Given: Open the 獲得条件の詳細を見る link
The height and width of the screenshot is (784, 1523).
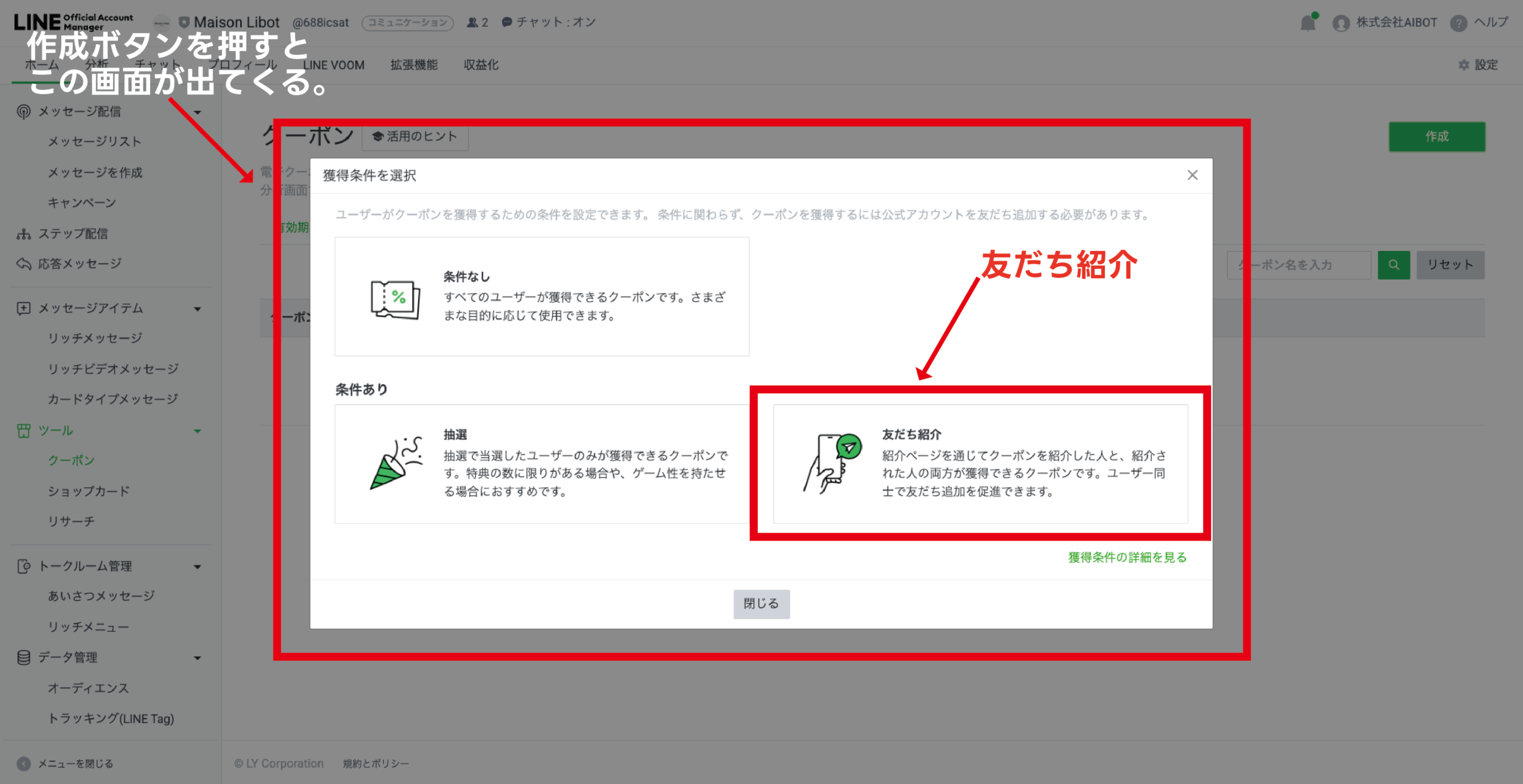Looking at the screenshot, I should coord(1127,557).
